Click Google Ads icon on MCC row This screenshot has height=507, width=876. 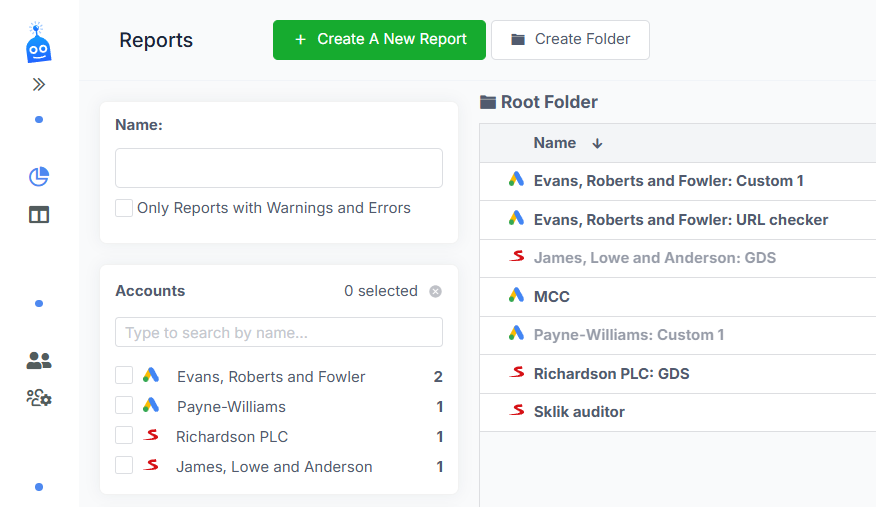(516, 295)
